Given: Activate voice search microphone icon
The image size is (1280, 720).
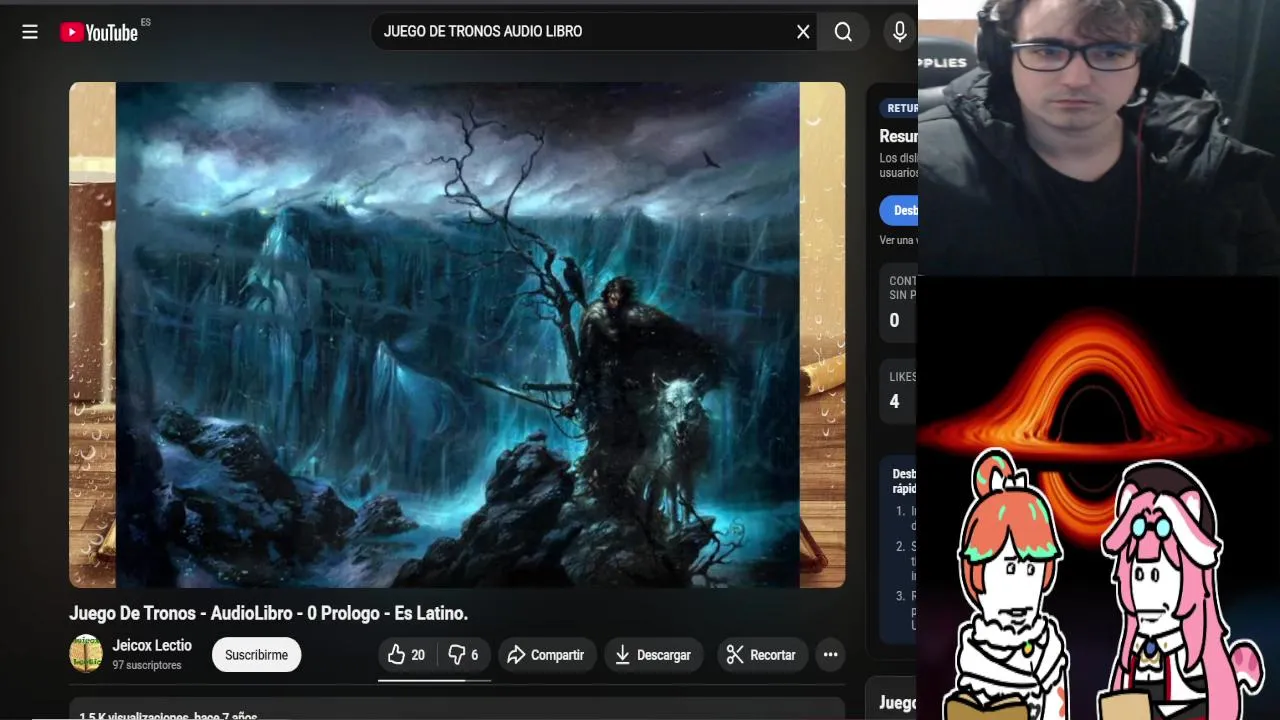Looking at the screenshot, I should 900,32.
